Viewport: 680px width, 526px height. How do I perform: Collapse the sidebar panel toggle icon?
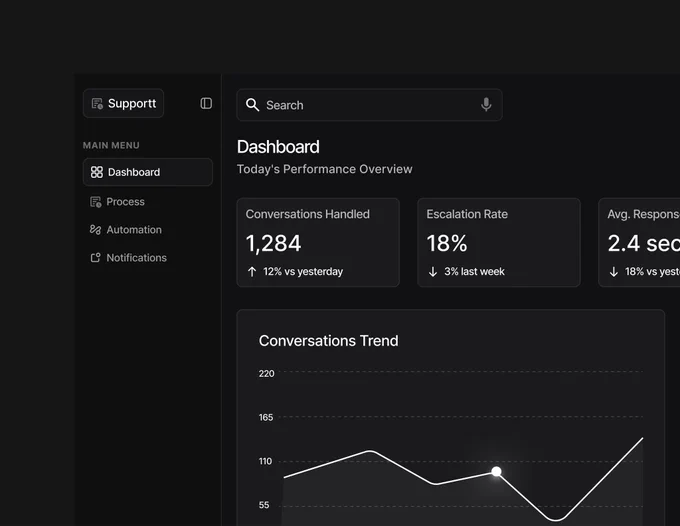point(206,103)
